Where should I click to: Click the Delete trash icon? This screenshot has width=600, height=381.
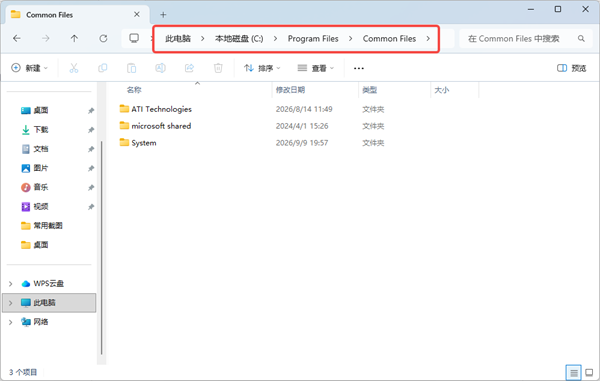pyautogui.click(x=218, y=68)
